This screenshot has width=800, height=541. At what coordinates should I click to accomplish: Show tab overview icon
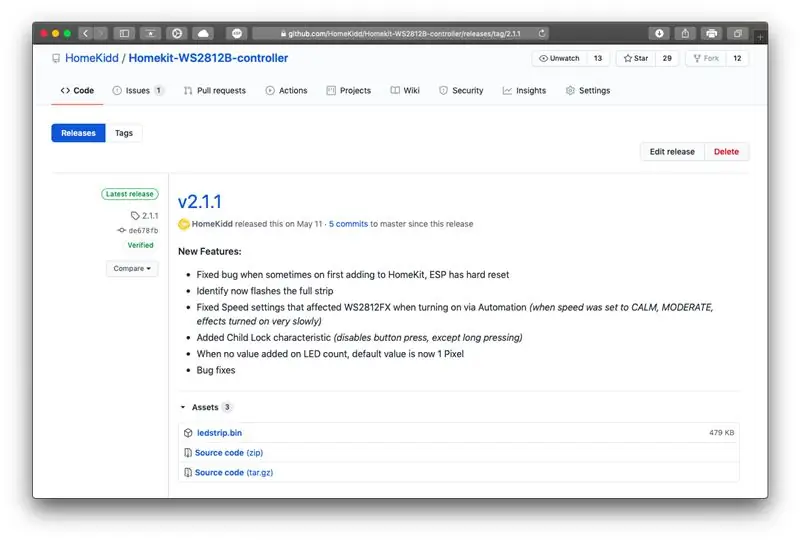click(x=737, y=34)
